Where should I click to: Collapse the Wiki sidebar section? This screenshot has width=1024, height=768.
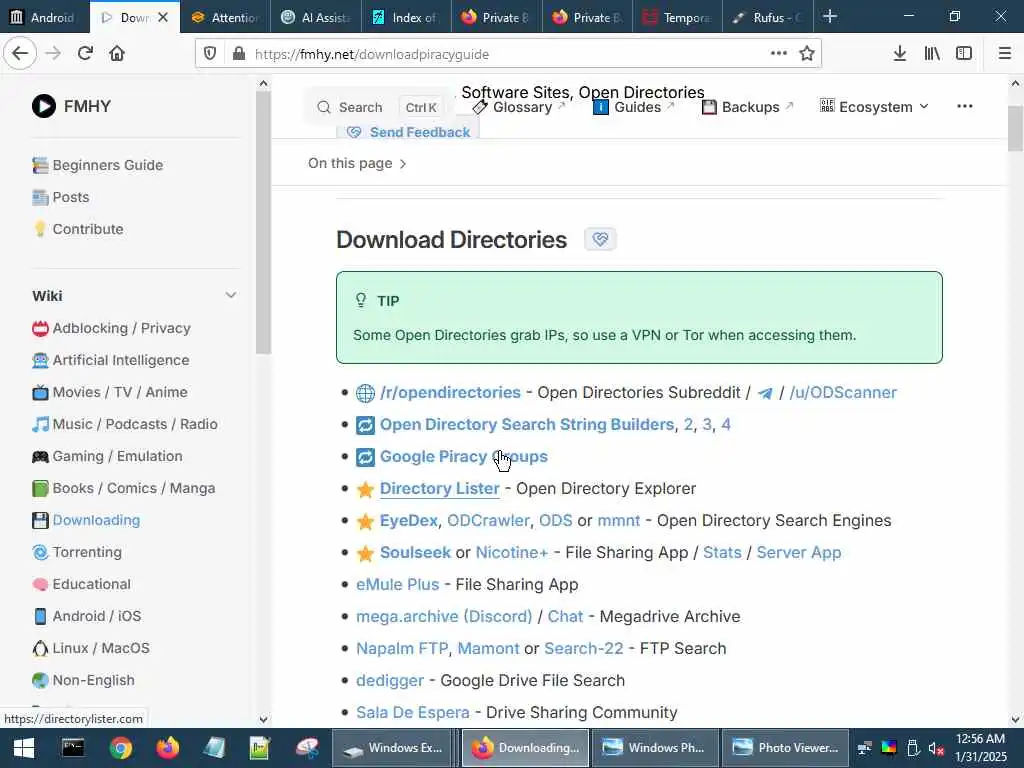point(231,296)
